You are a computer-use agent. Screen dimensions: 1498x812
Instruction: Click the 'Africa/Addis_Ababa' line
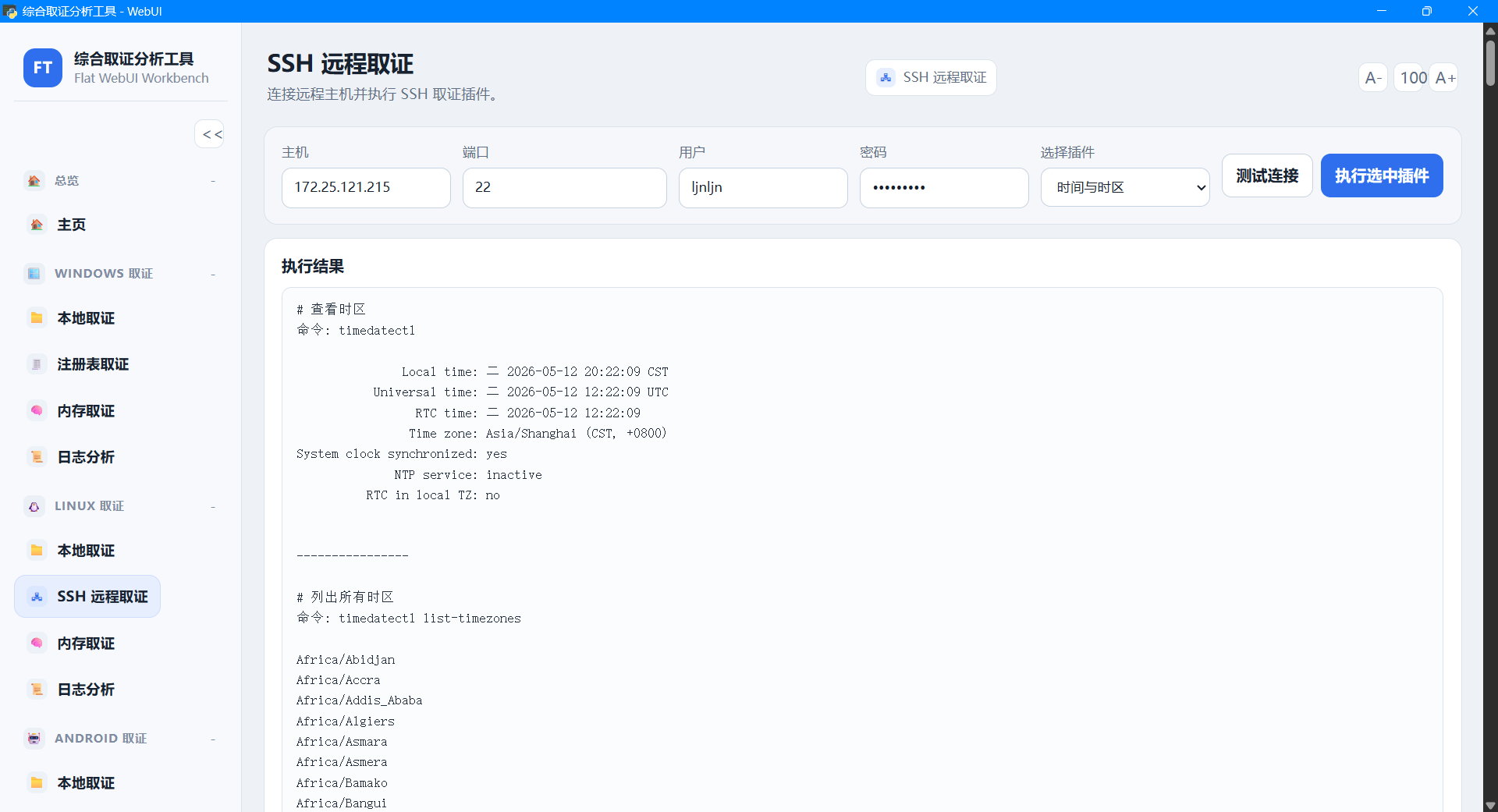pyautogui.click(x=359, y=700)
